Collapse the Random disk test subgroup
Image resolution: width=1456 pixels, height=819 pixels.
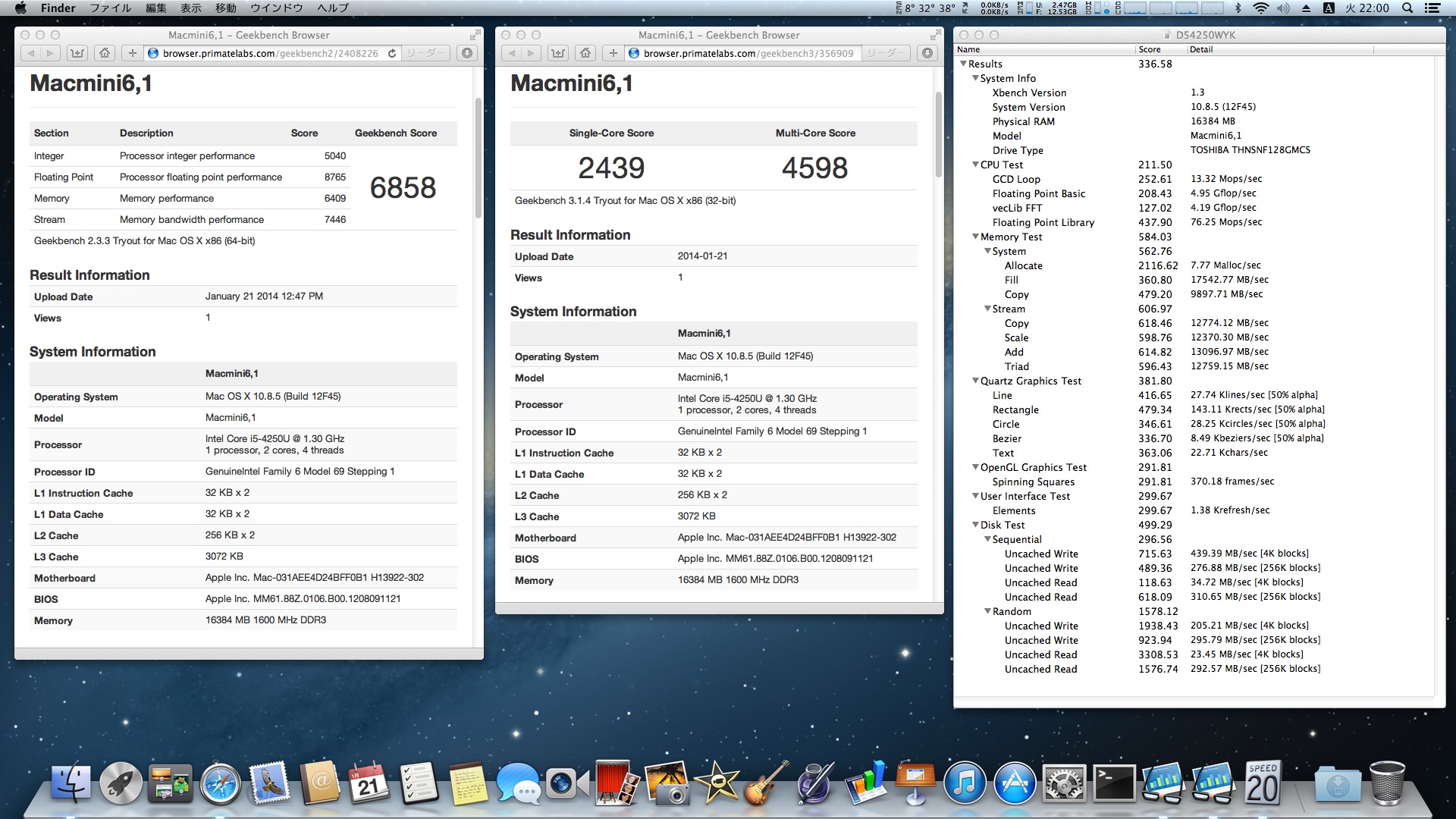(x=987, y=611)
